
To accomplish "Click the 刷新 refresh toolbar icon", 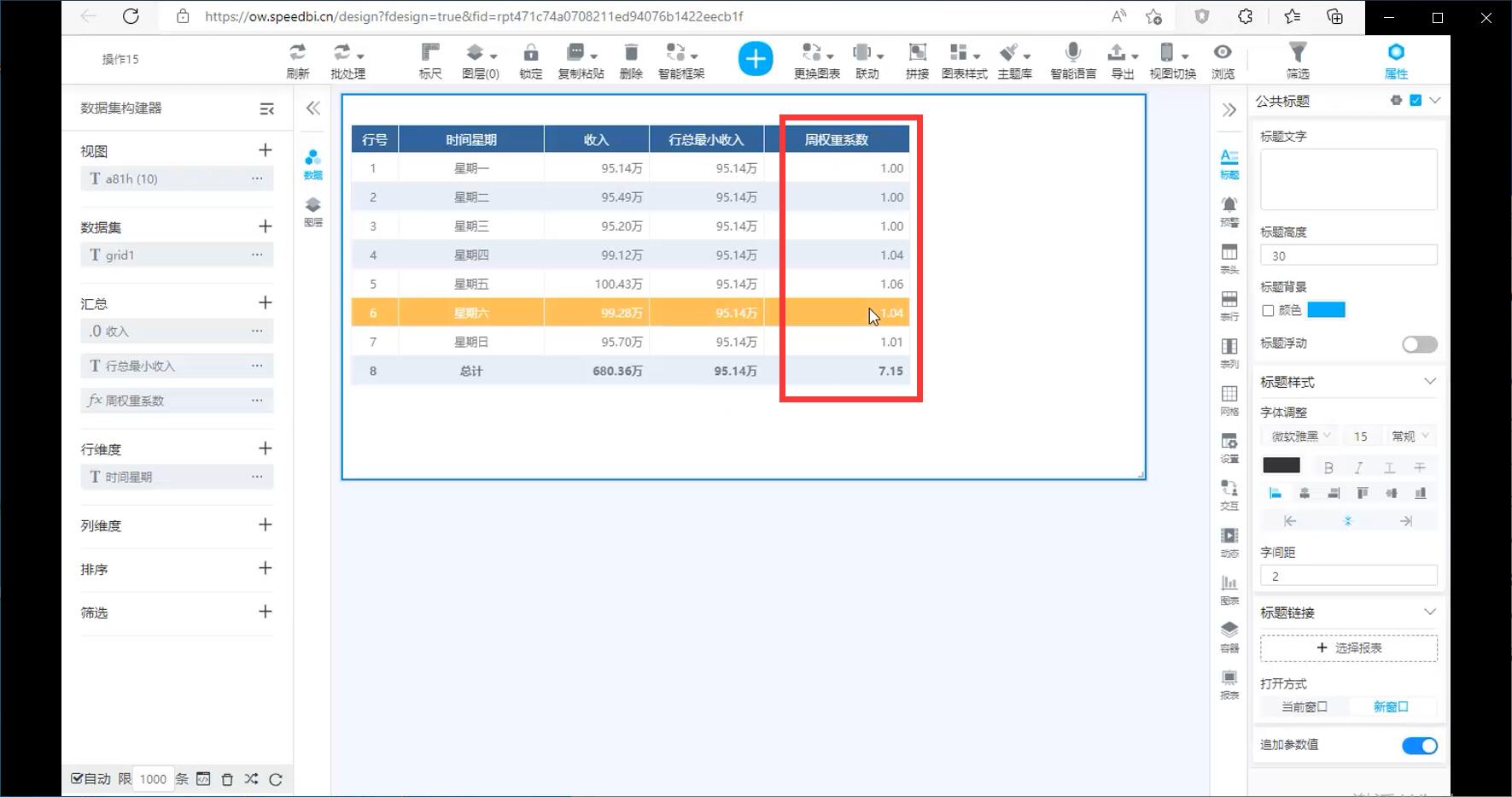I will point(297,60).
